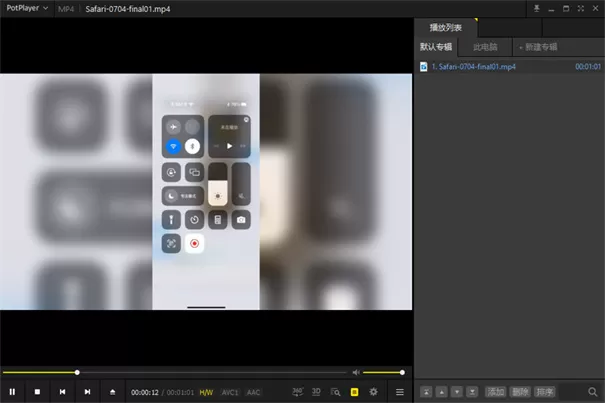Click the total duration 00:01:01 beside elapsed time
The height and width of the screenshot is (403, 605).
pyautogui.click(x=180, y=392)
